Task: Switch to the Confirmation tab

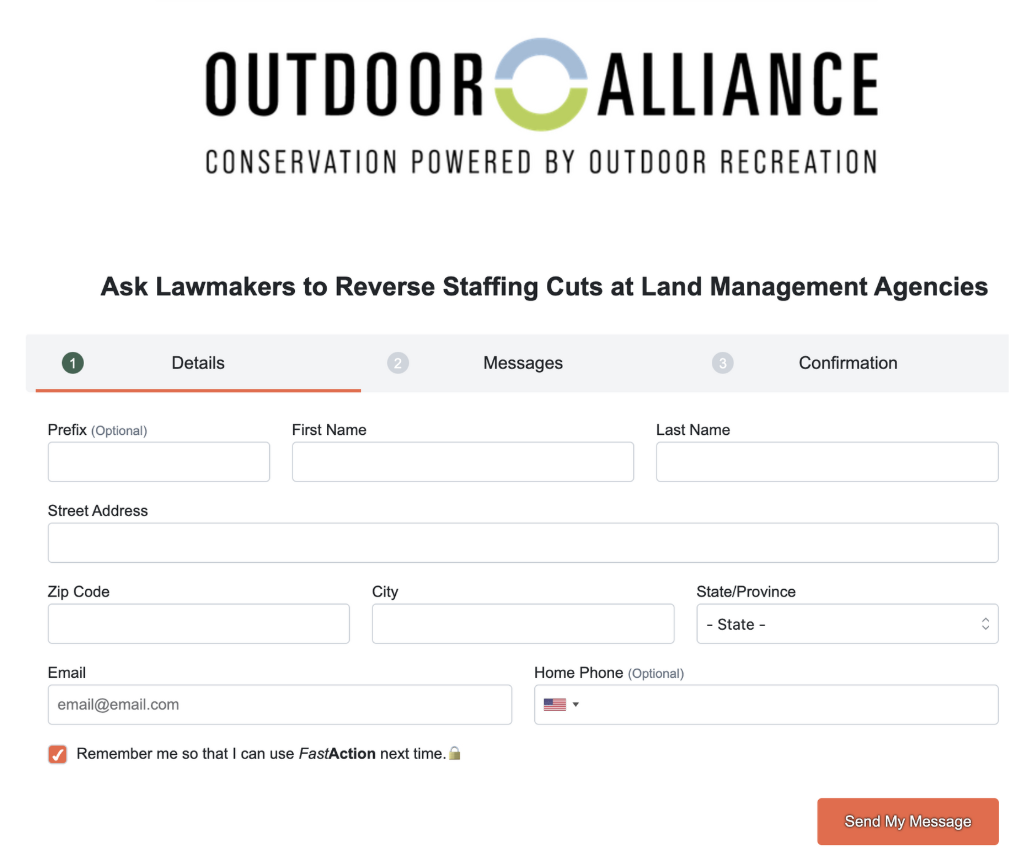Action: 848,363
